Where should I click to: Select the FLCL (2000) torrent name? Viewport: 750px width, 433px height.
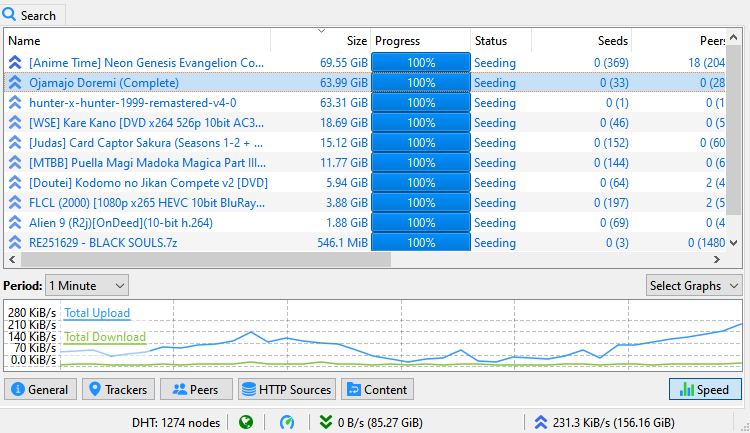147,203
